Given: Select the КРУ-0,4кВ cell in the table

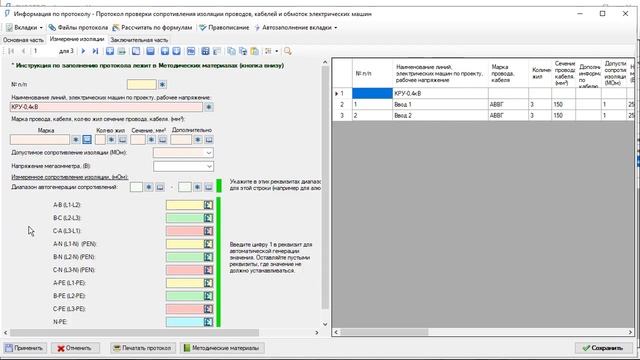Looking at the screenshot, I should (x=440, y=93).
